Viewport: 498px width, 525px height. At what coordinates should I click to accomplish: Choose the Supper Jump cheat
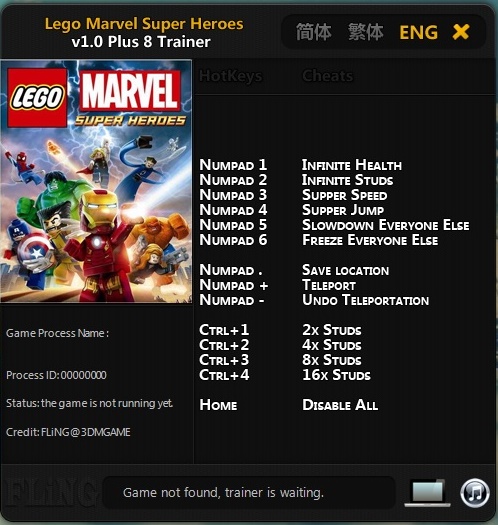[x=343, y=210]
